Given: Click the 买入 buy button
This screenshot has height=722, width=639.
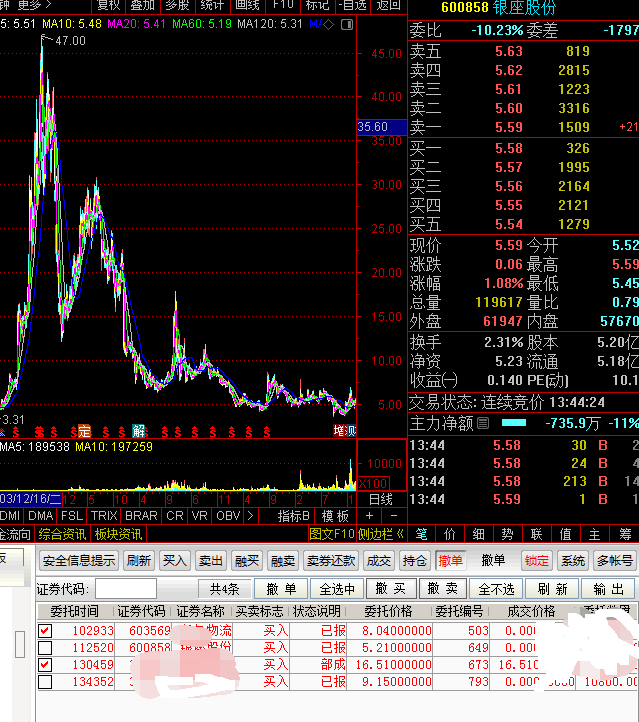Looking at the screenshot, I should coord(175,560).
